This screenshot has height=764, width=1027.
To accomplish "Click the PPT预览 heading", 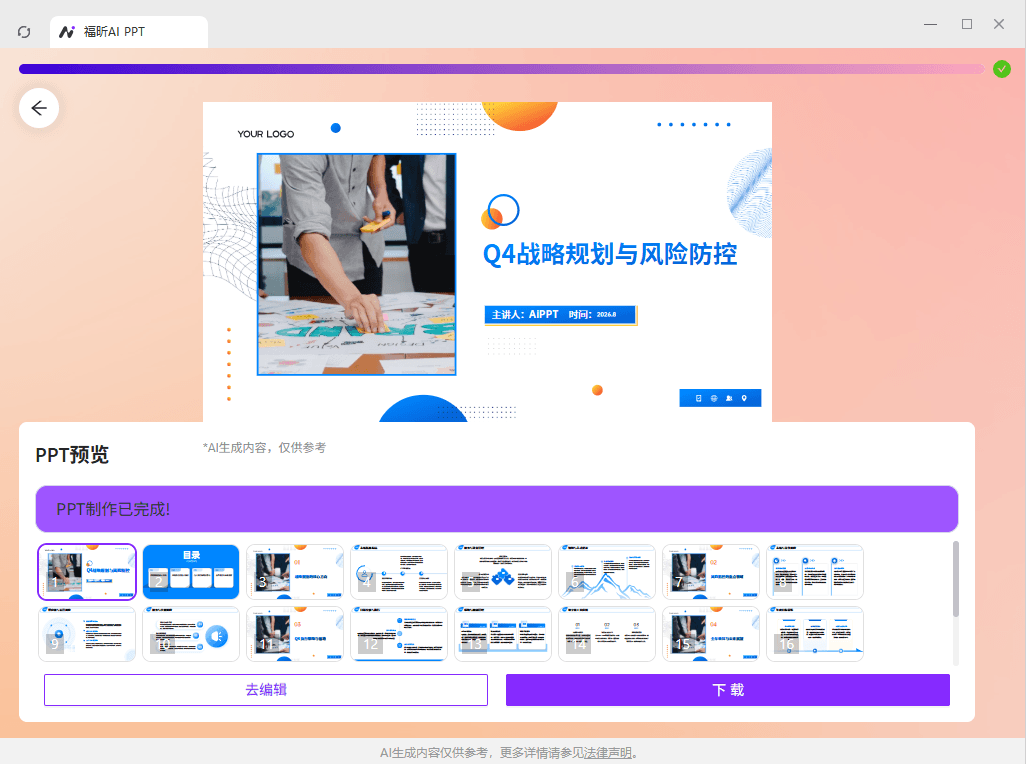I will click(72, 455).
